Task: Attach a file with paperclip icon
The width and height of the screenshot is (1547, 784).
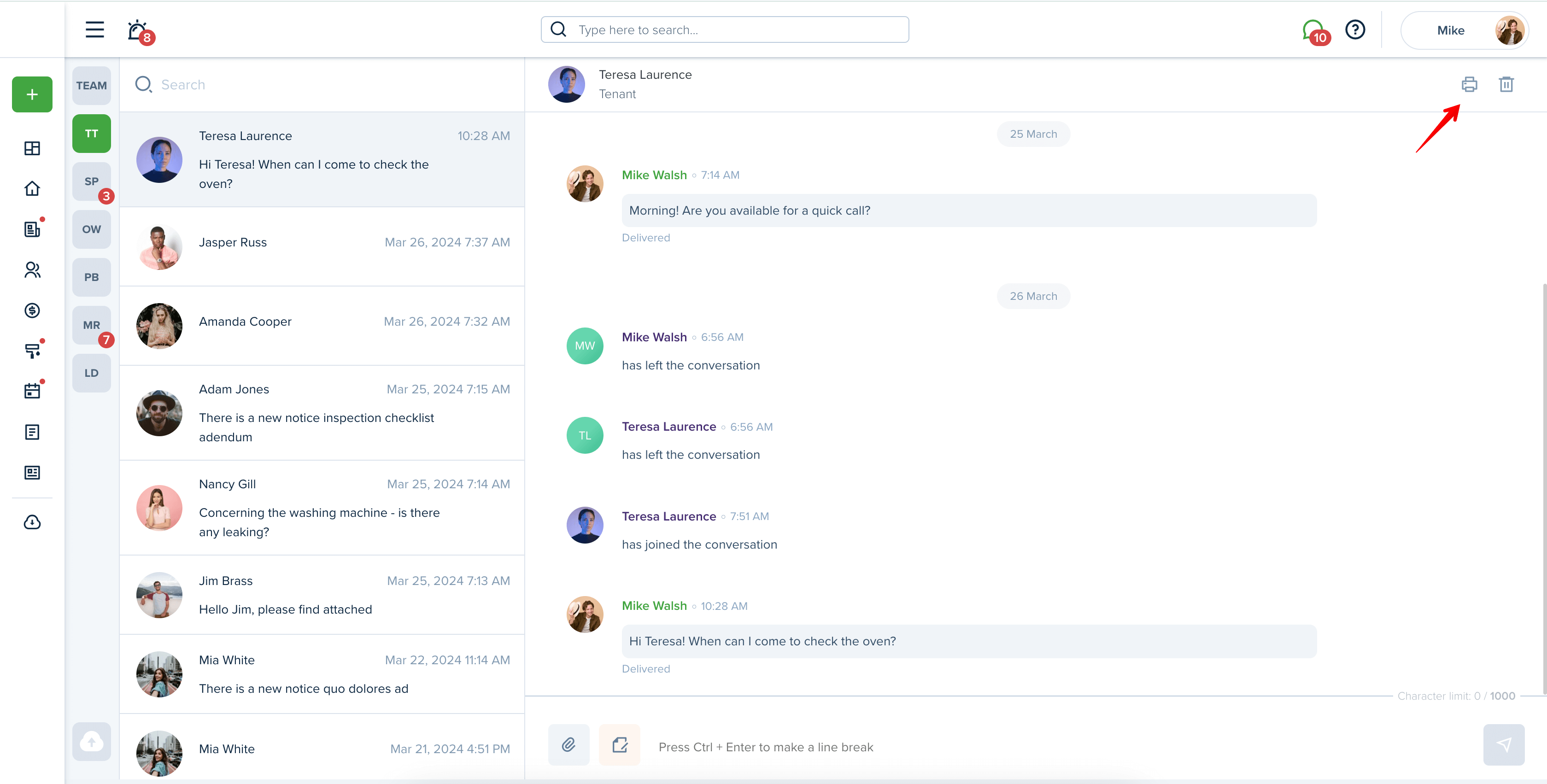Action: pyautogui.click(x=568, y=745)
